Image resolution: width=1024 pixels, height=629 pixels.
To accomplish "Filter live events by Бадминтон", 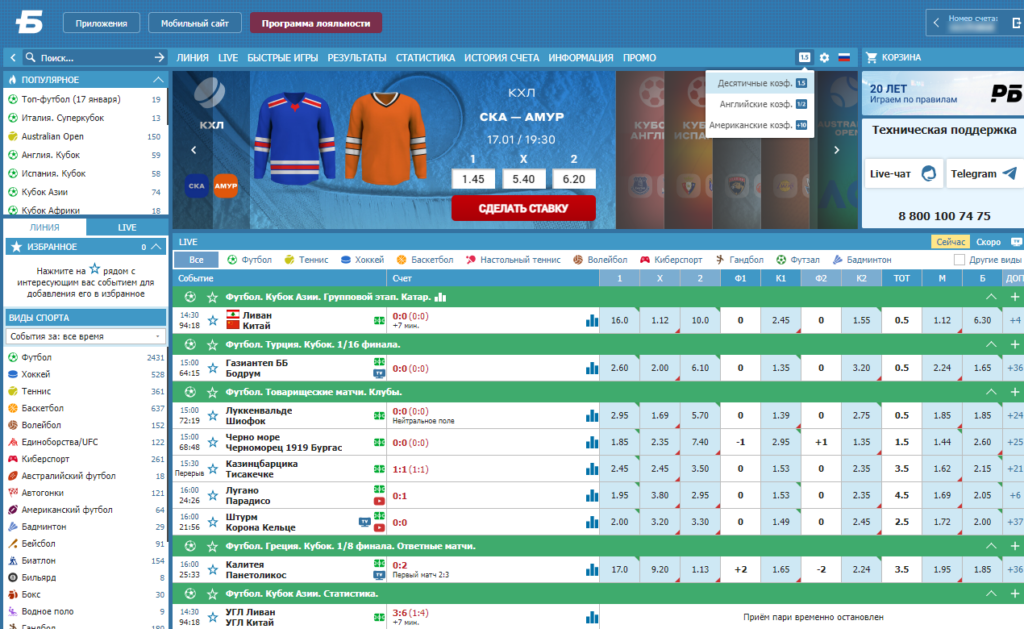I will (862, 260).
